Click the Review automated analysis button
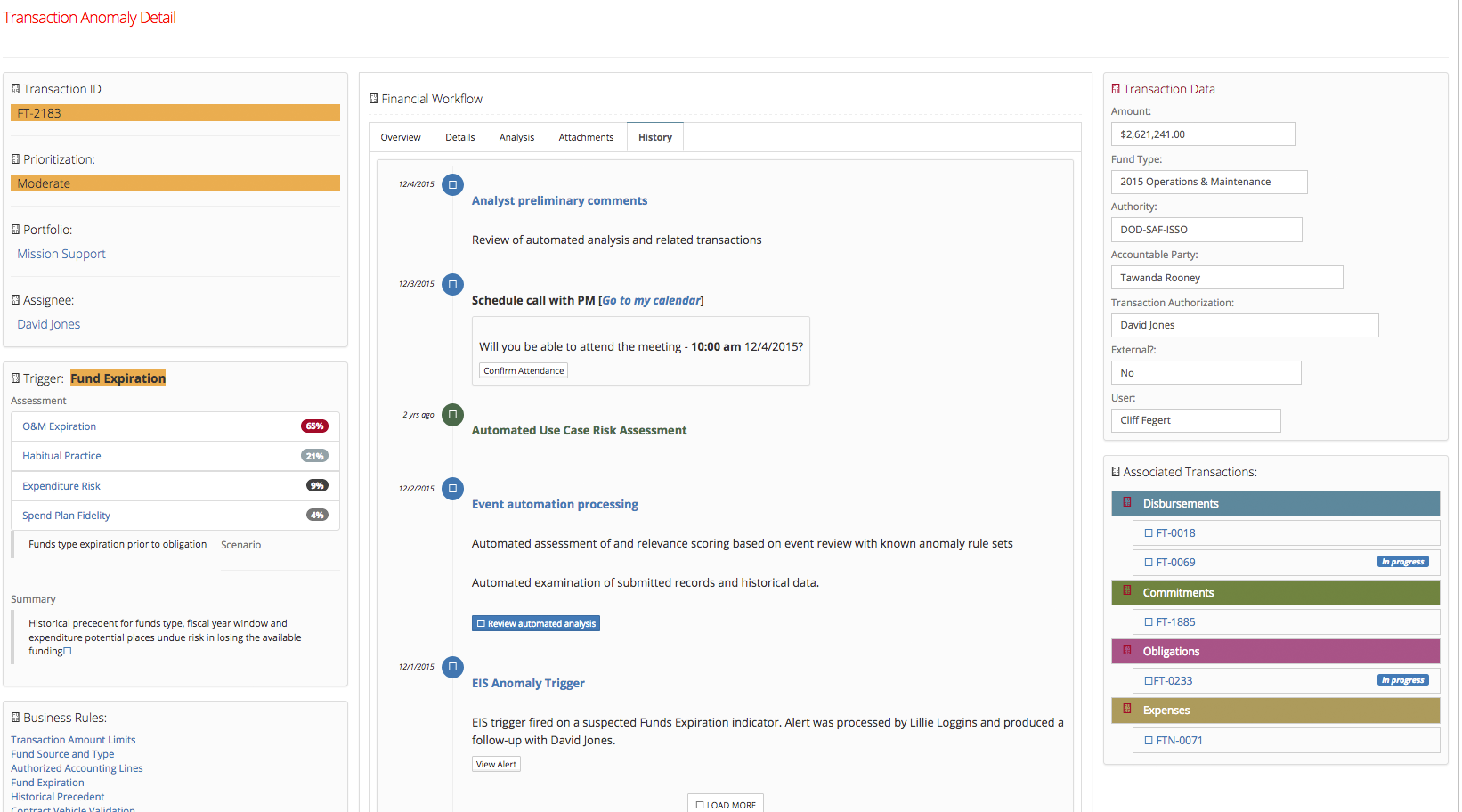This screenshot has height=812, width=1462. coord(536,623)
